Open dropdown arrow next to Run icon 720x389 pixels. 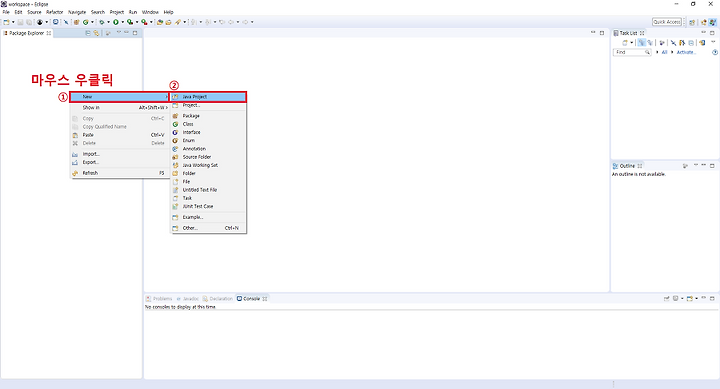tap(123, 22)
